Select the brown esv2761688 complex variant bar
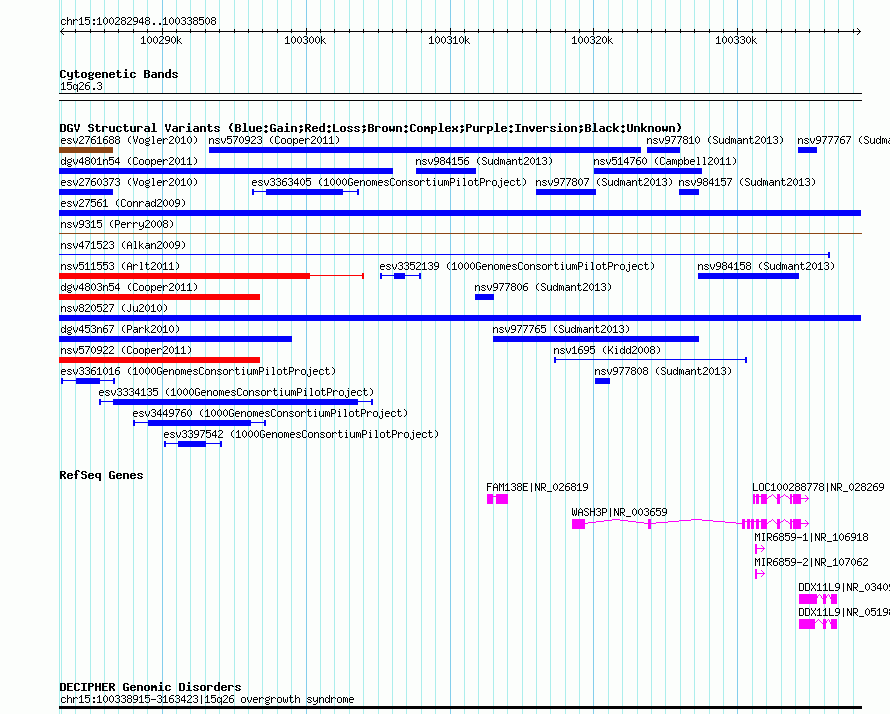Viewport: 890px width, 714px height. 86,150
